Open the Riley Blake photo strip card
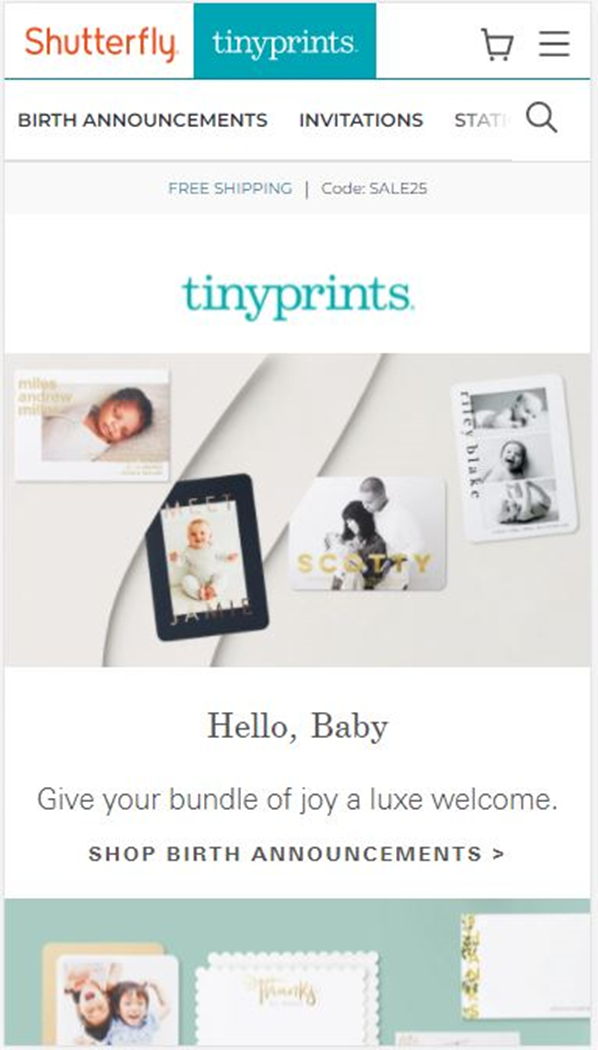The width and height of the screenshot is (598, 1050). click(x=514, y=459)
